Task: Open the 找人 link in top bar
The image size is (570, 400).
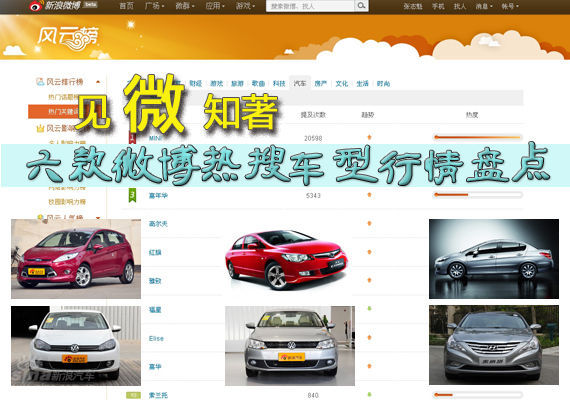Action: [x=460, y=6]
